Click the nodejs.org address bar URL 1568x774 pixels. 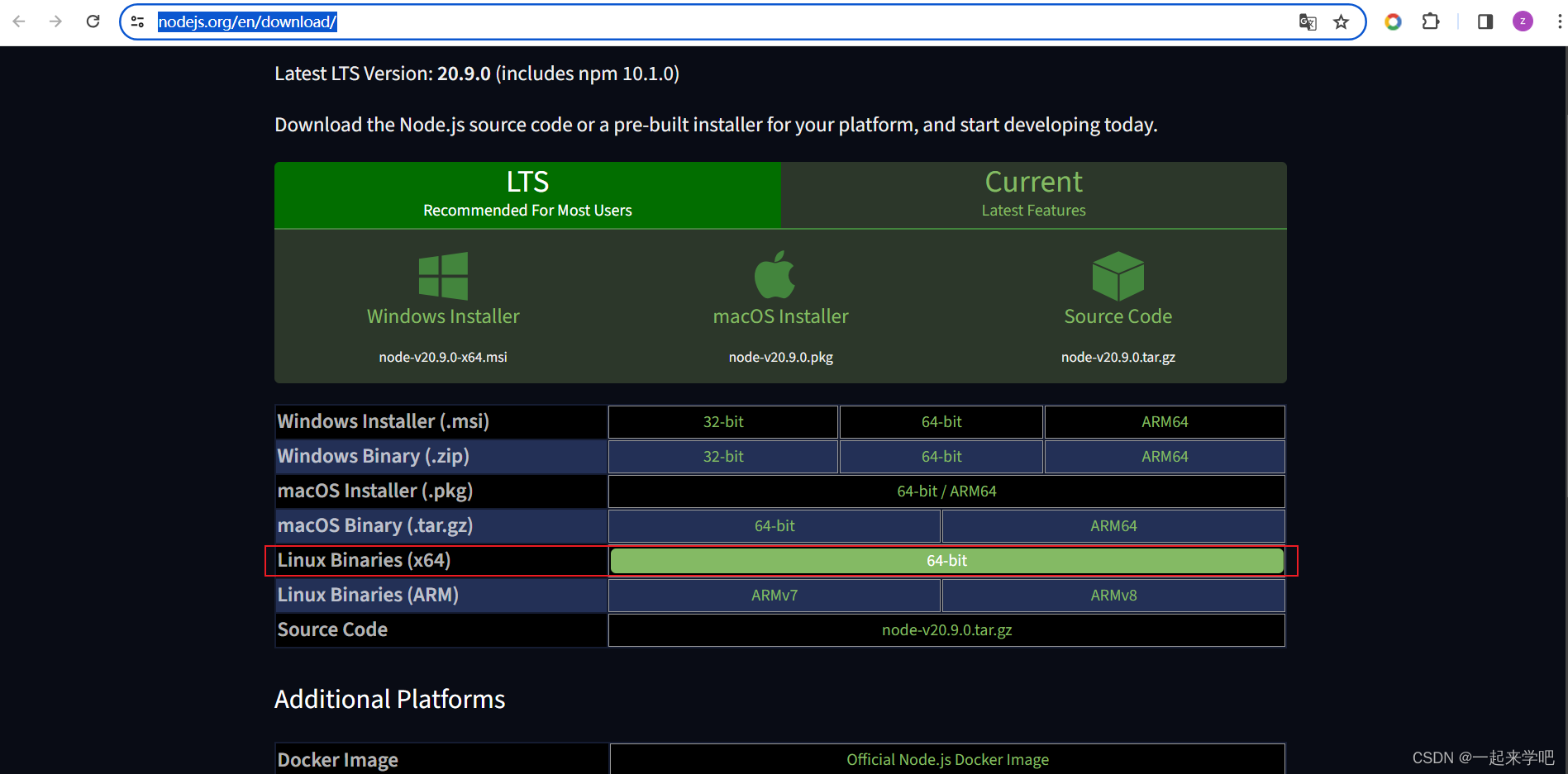click(x=247, y=22)
